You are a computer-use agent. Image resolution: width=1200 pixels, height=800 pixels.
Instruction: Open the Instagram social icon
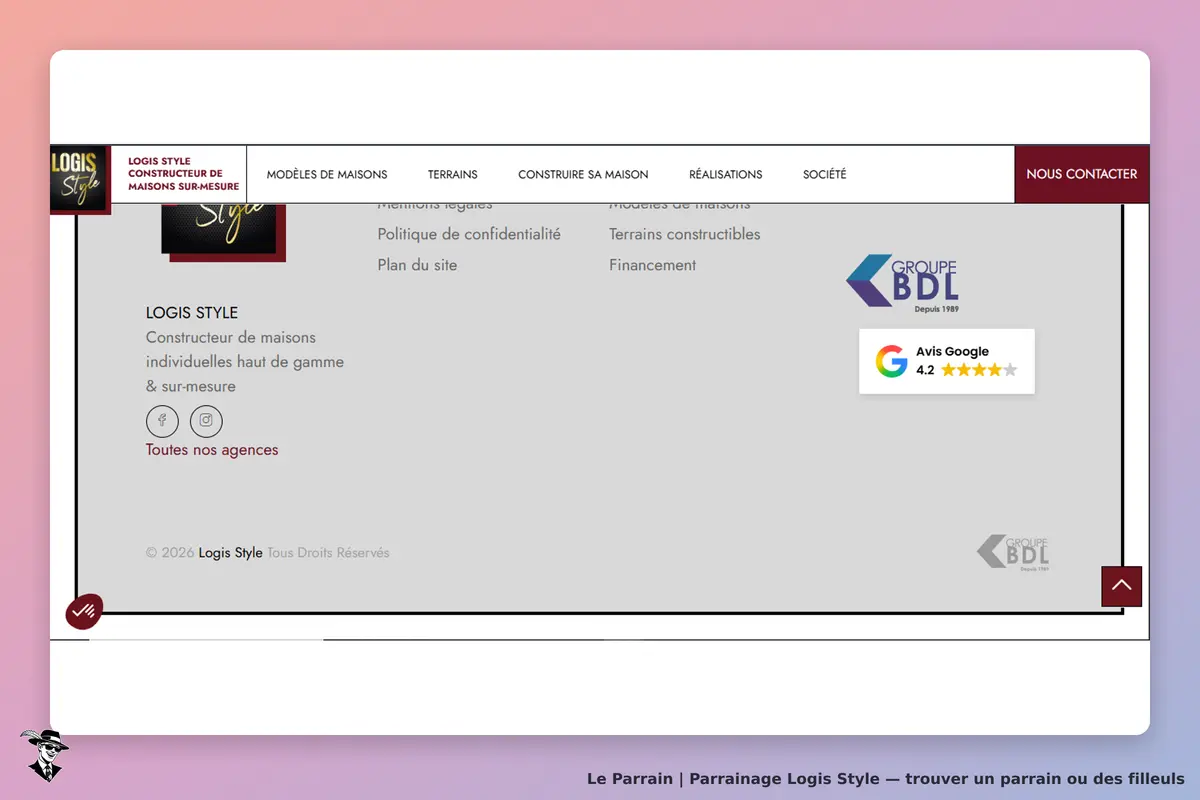pyautogui.click(x=206, y=421)
